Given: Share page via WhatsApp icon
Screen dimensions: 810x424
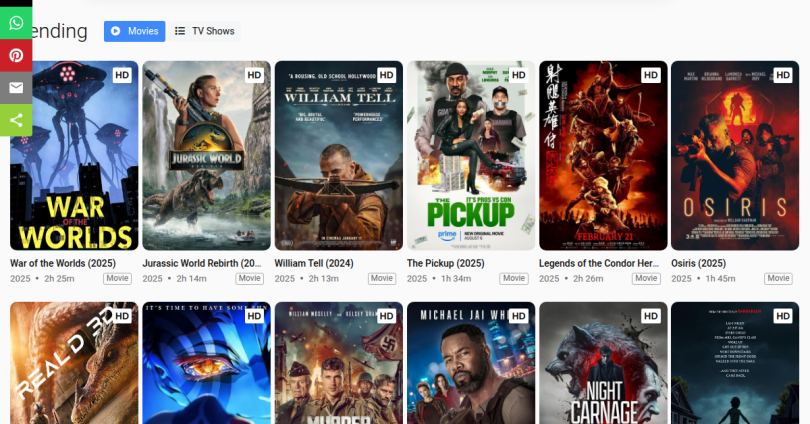Looking at the screenshot, I should point(16,22).
